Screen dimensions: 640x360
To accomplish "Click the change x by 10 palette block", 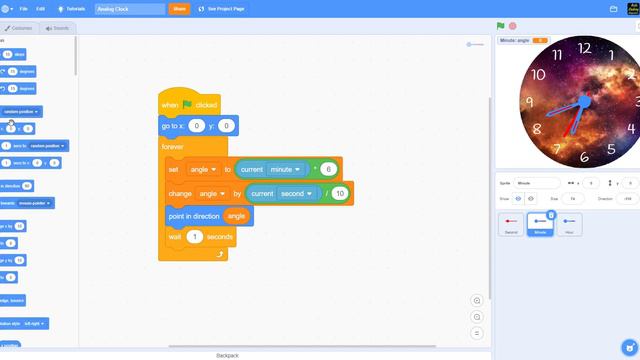I will (13, 226).
